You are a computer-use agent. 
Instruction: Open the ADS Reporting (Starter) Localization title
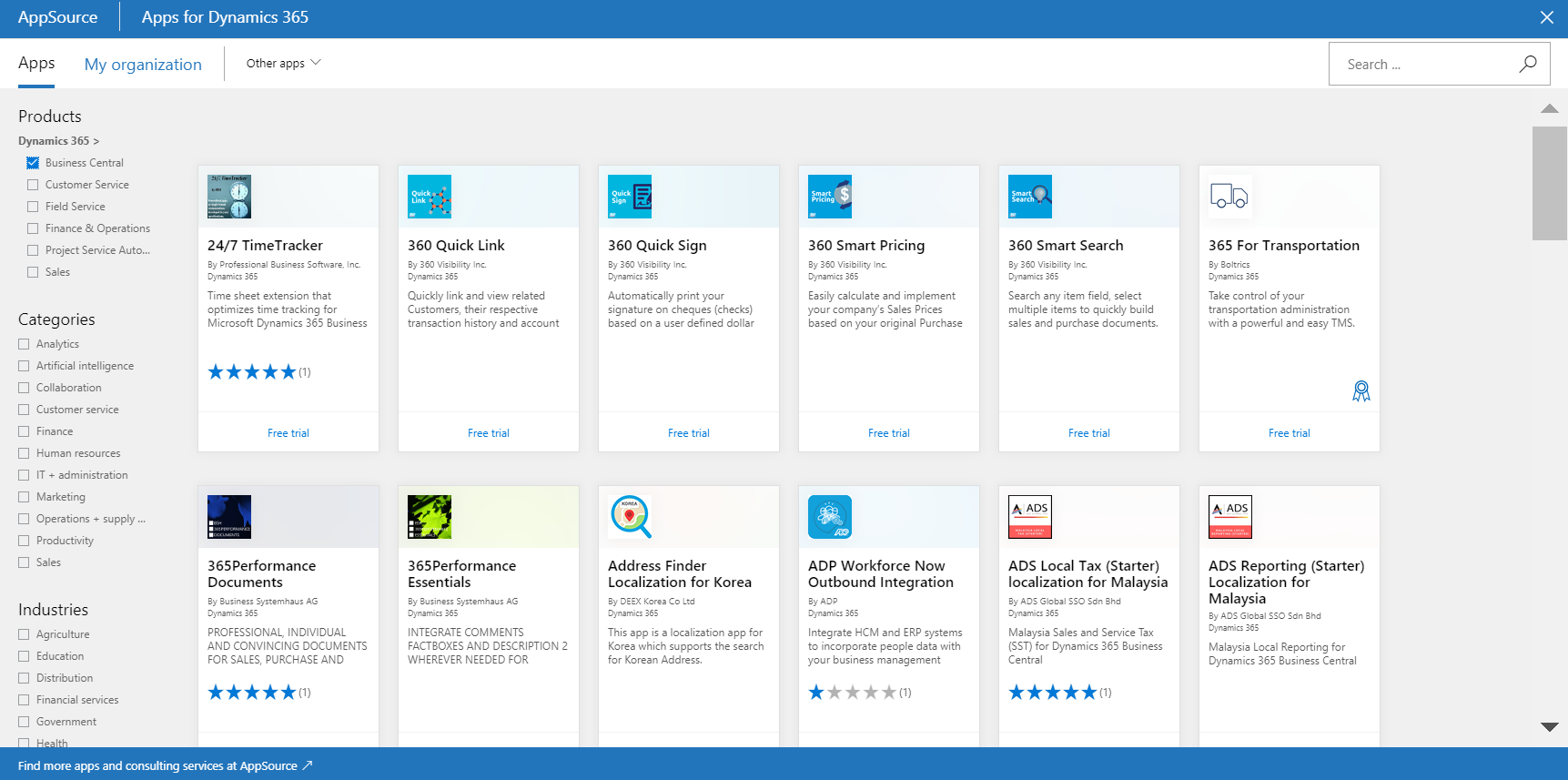tap(1287, 582)
